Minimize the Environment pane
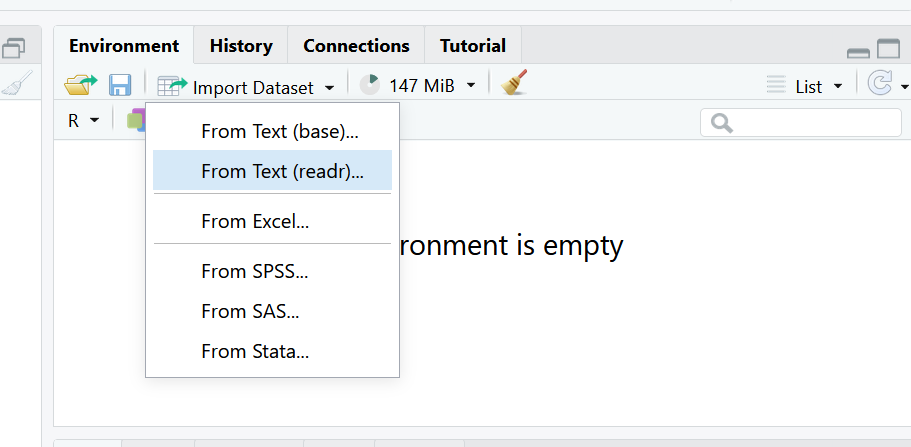The height and width of the screenshot is (447, 911). coord(858,50)
